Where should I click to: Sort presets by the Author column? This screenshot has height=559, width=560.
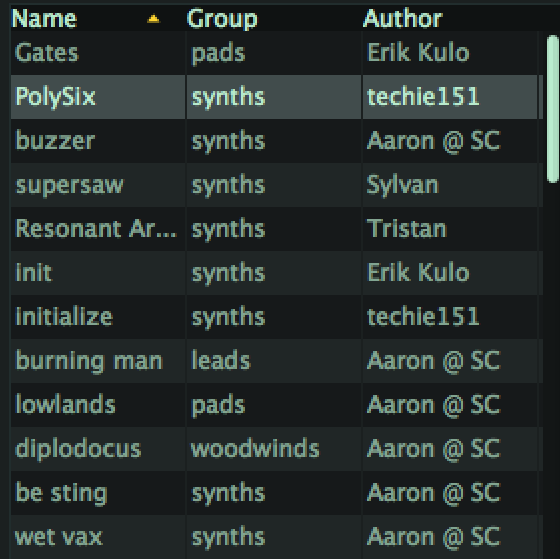[402, 18]
